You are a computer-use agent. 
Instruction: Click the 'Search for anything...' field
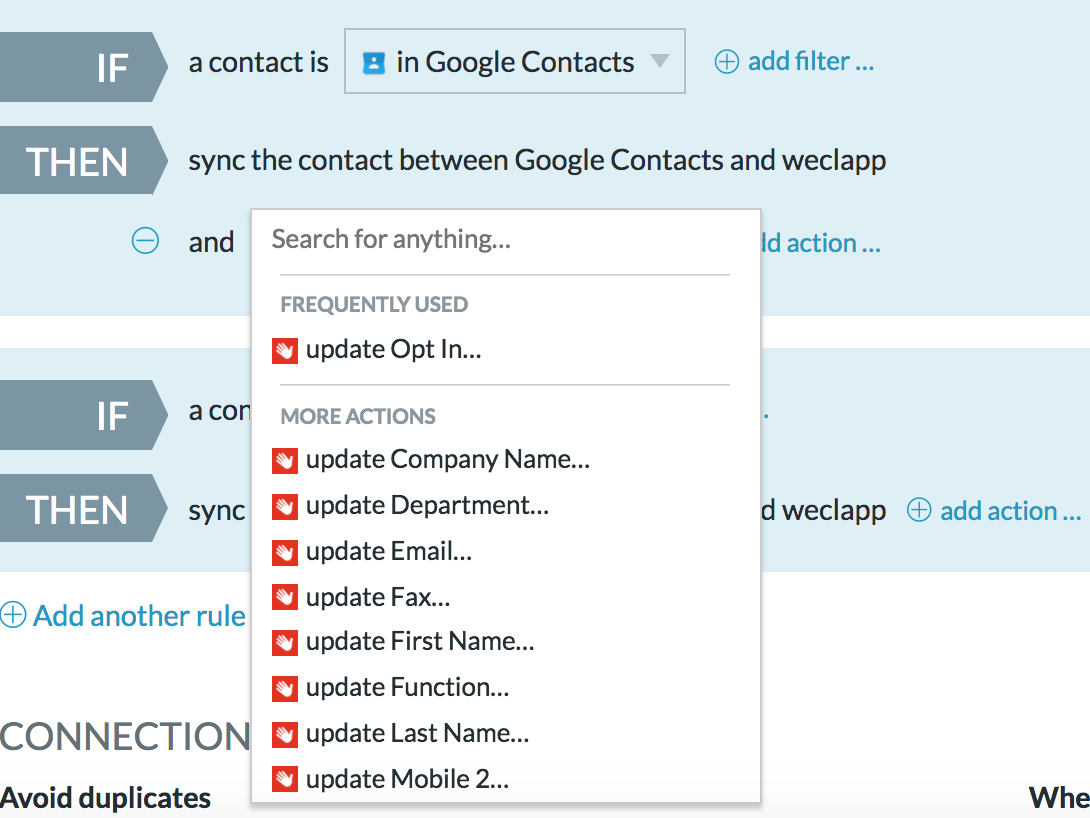pos(505,240)
